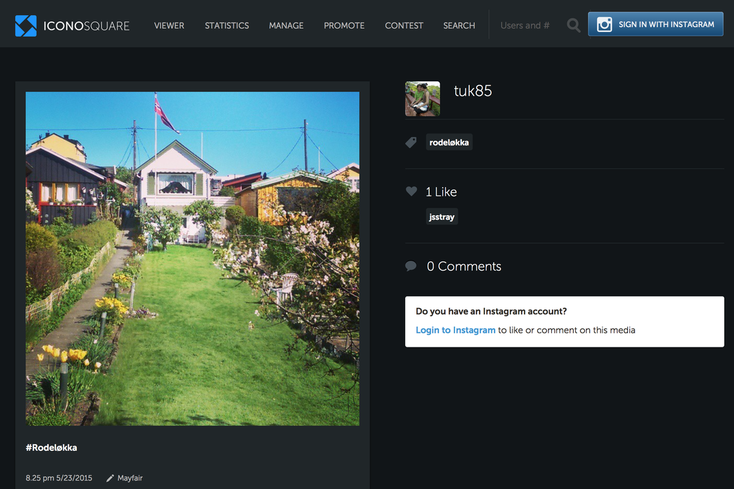Click the Iconosquare logo icon
The image size is (734, 489).
(x=26, y=26)
